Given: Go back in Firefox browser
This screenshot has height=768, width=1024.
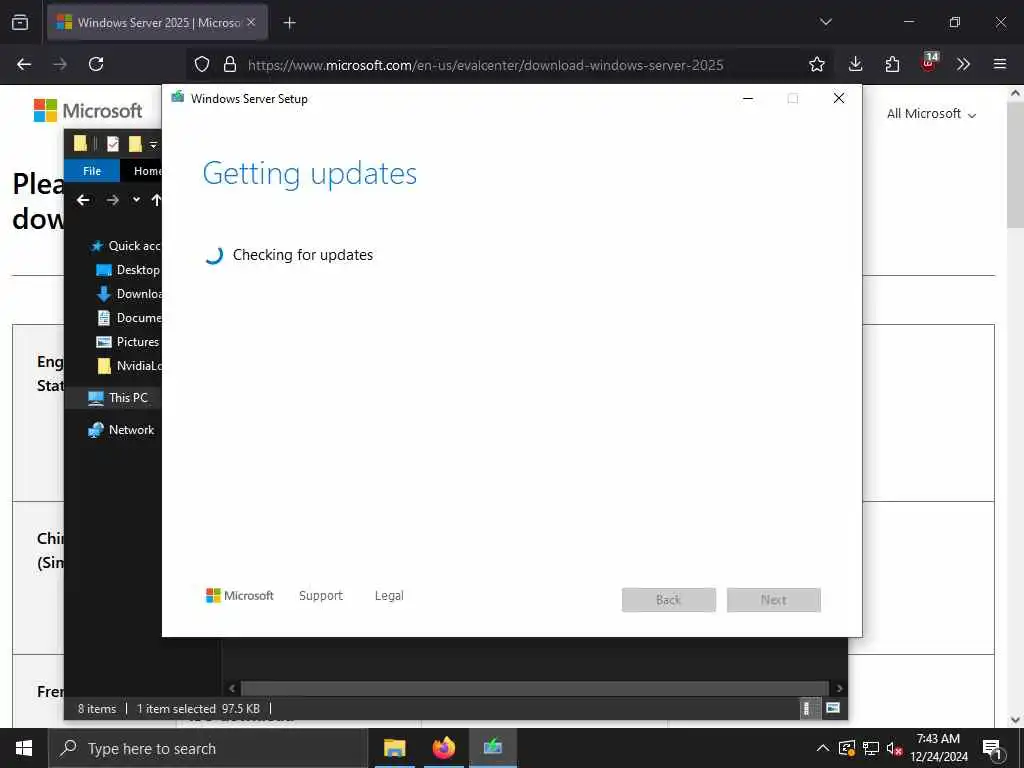Looking at the screenshot, I should pos(24,64).
